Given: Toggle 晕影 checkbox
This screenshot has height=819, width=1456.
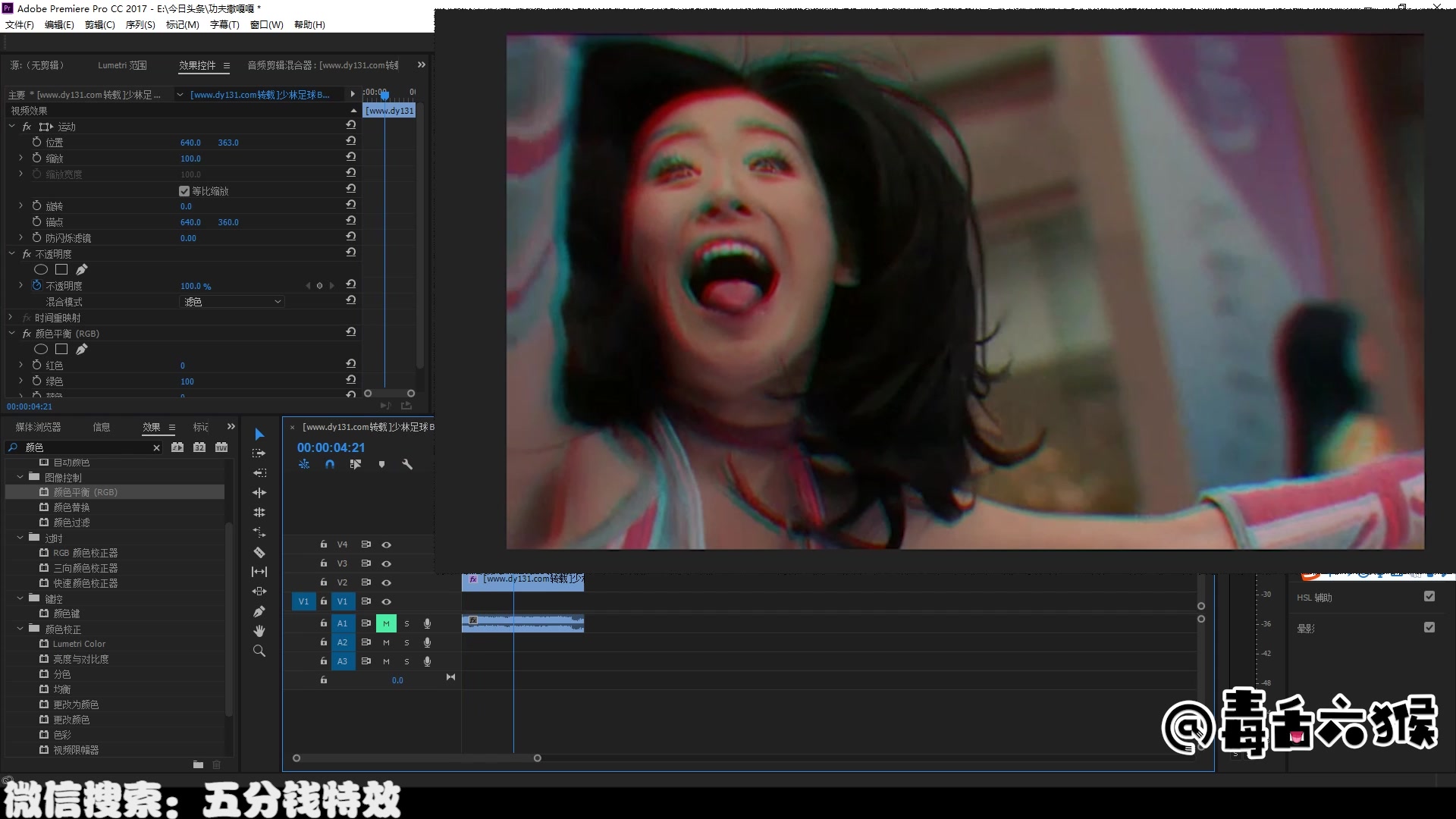Looking at the screenshot, I should click(1429, 627).
